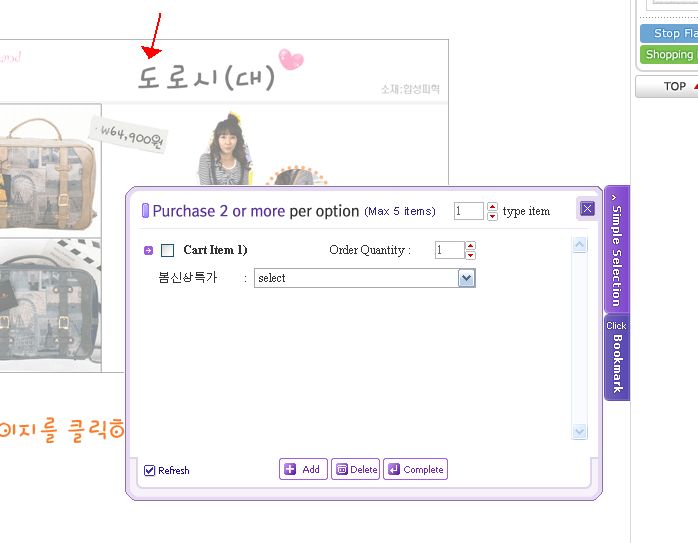The height and width of the screenshot is (543, 698).
Task: Open the Click Bookmark side tab
Action: click(617, 357)
